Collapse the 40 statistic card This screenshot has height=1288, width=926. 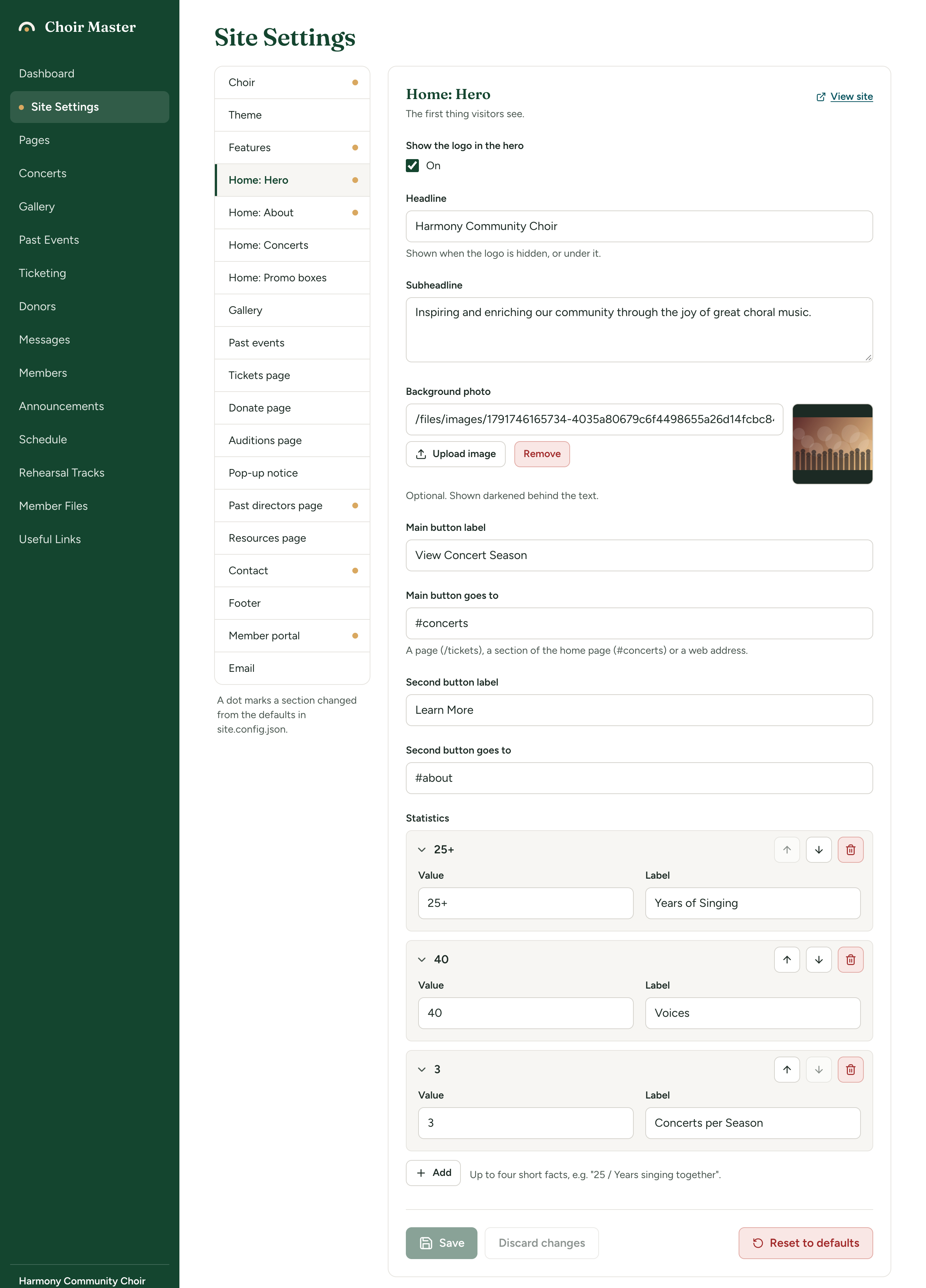(x=421, y=959)
